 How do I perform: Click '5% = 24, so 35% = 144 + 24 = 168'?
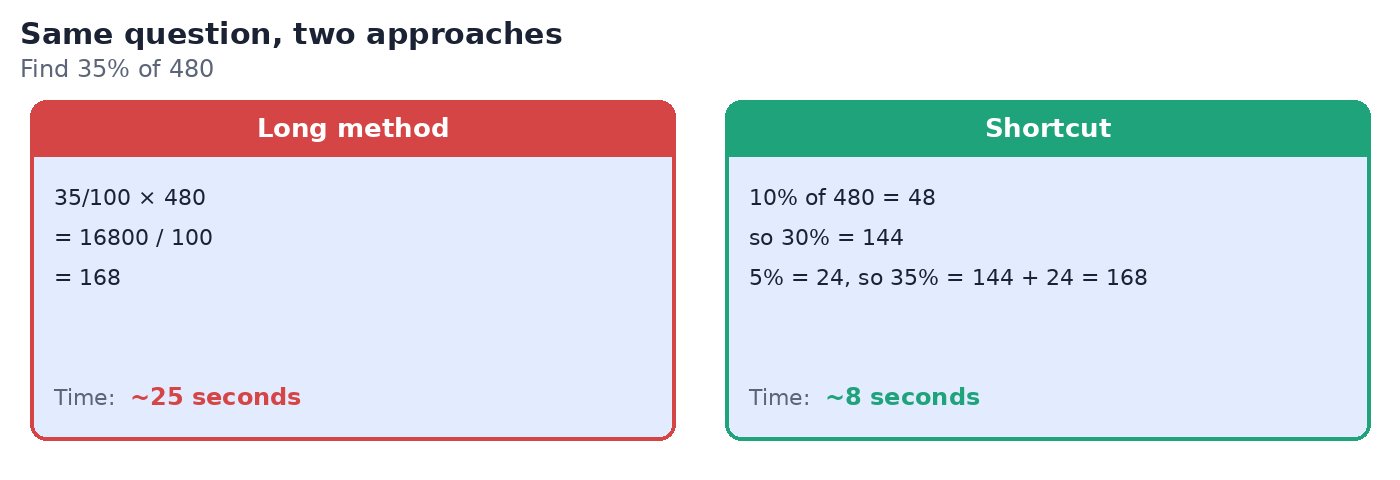948,278
